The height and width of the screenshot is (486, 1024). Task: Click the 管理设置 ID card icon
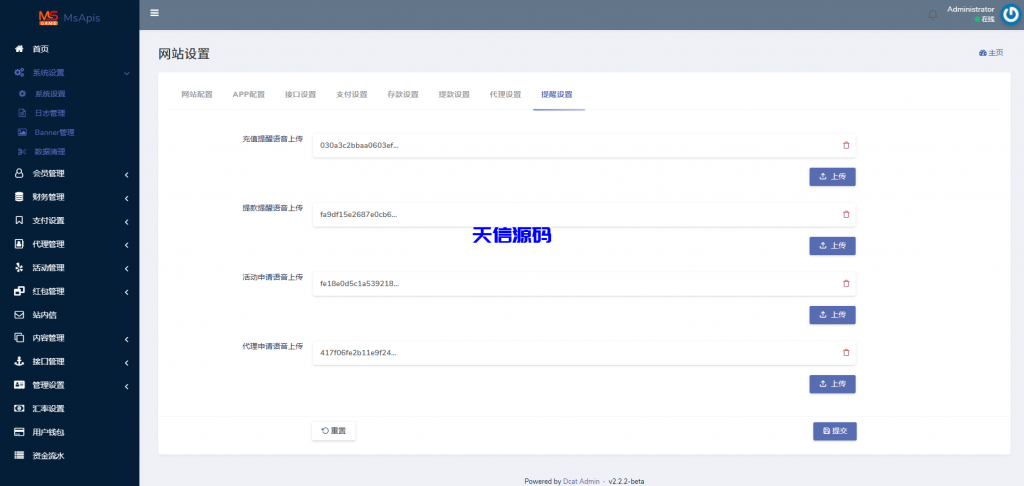(x=19, y=385)
